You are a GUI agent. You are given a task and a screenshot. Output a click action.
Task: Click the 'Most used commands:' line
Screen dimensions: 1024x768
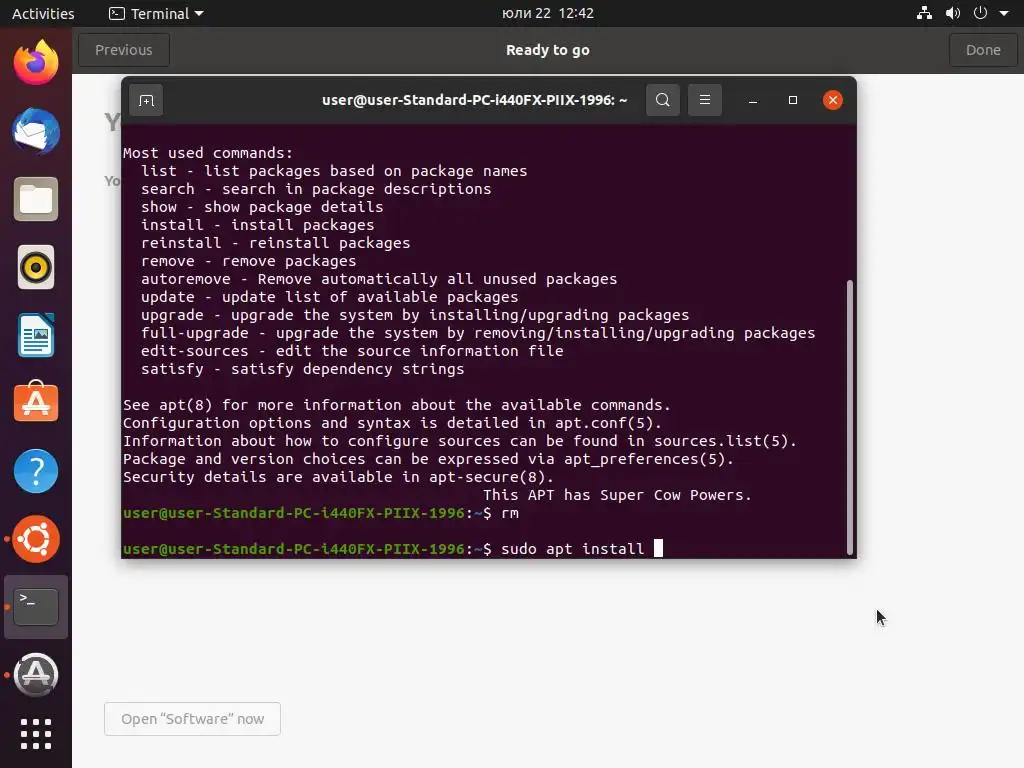(x=208, y=153)
